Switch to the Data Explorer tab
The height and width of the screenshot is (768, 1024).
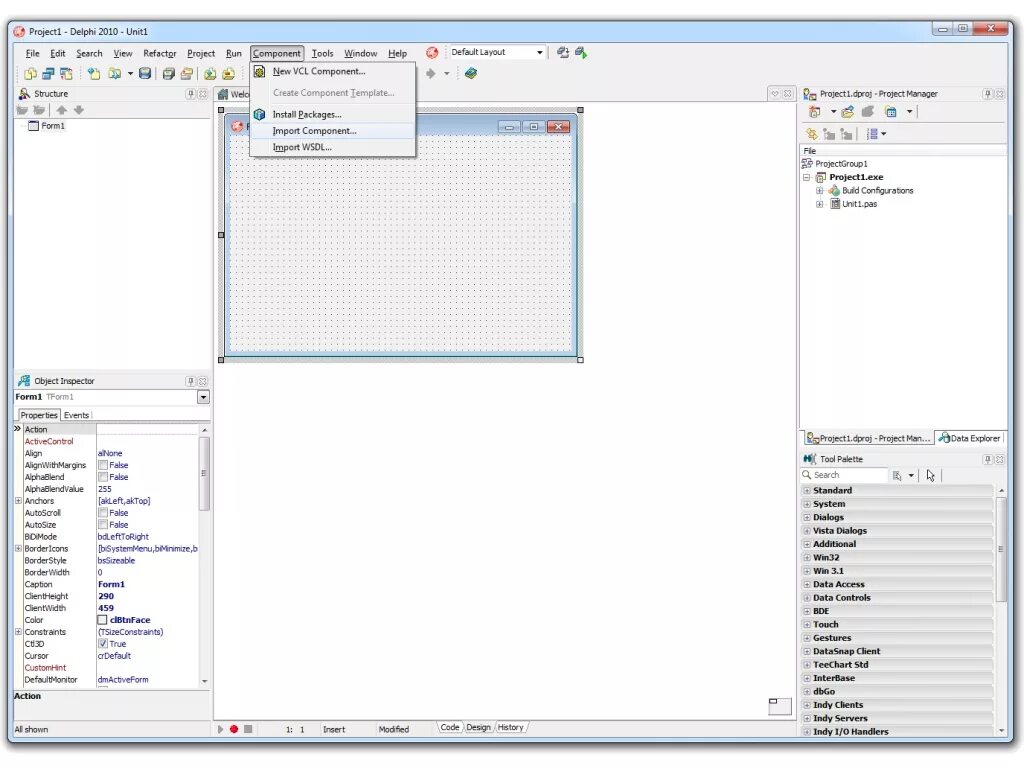(x=969, y=438)
